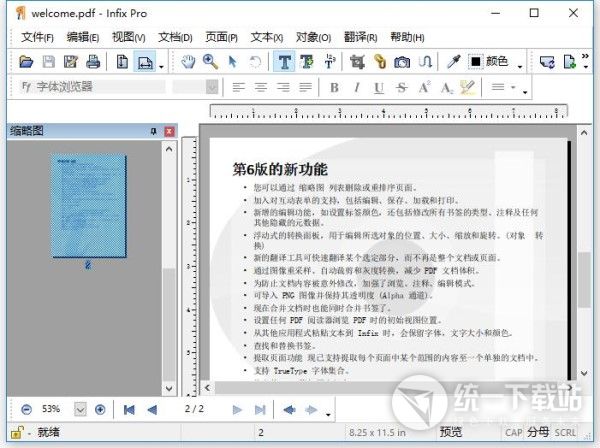Toggle underline text formatting
Screen dimensions: 600x448
click(379, 87)
